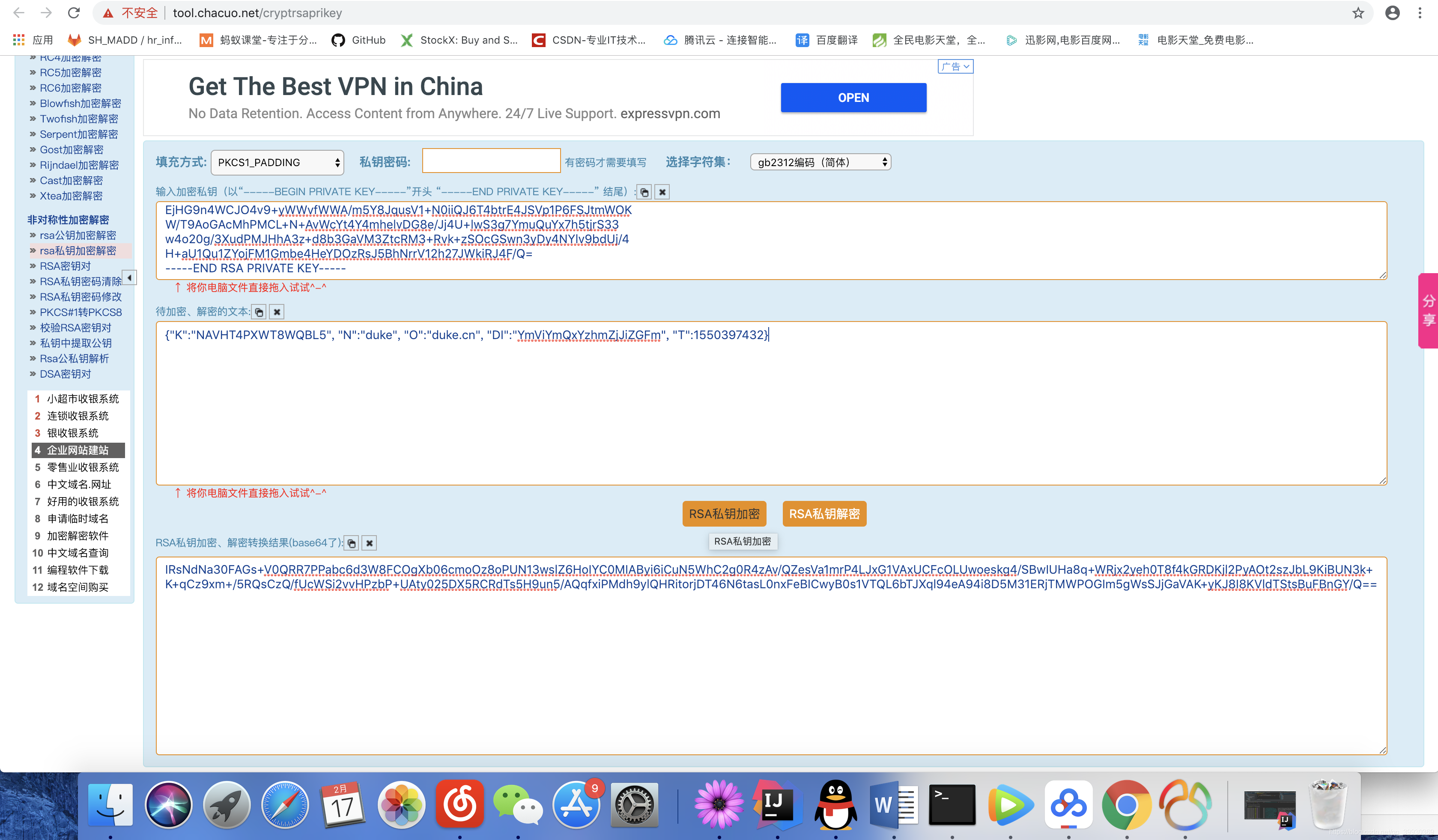Open Microsoft Word in Dock

tap(894, 805)
